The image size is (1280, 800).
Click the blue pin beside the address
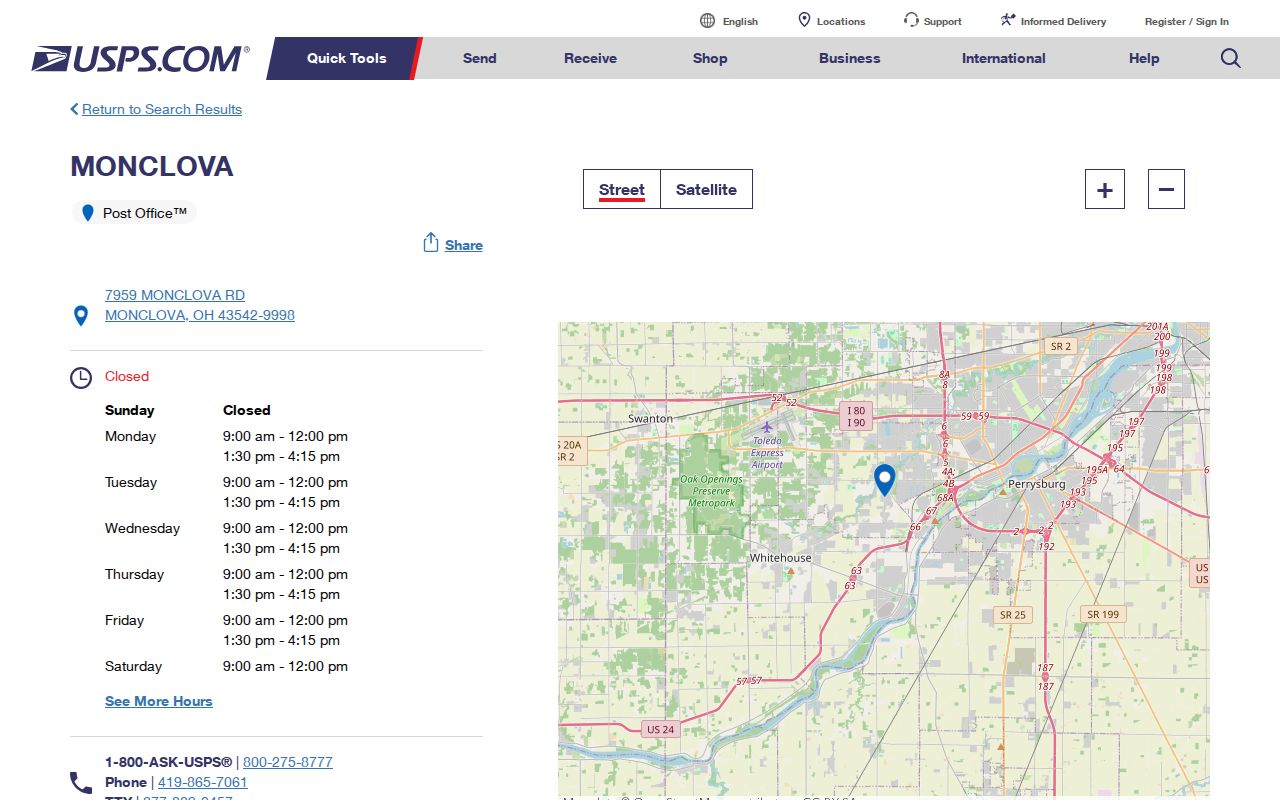(x=81, y=316)
